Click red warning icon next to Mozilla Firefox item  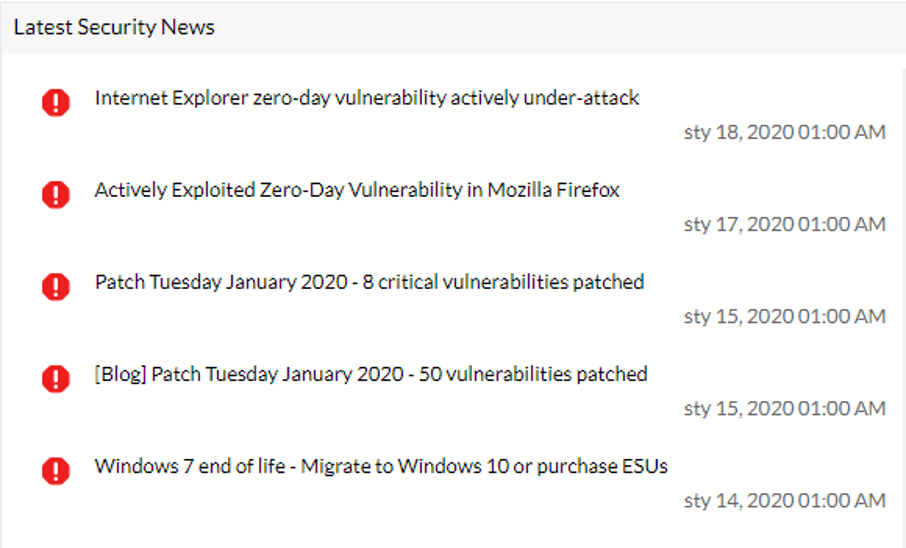[x=56, y=194]
